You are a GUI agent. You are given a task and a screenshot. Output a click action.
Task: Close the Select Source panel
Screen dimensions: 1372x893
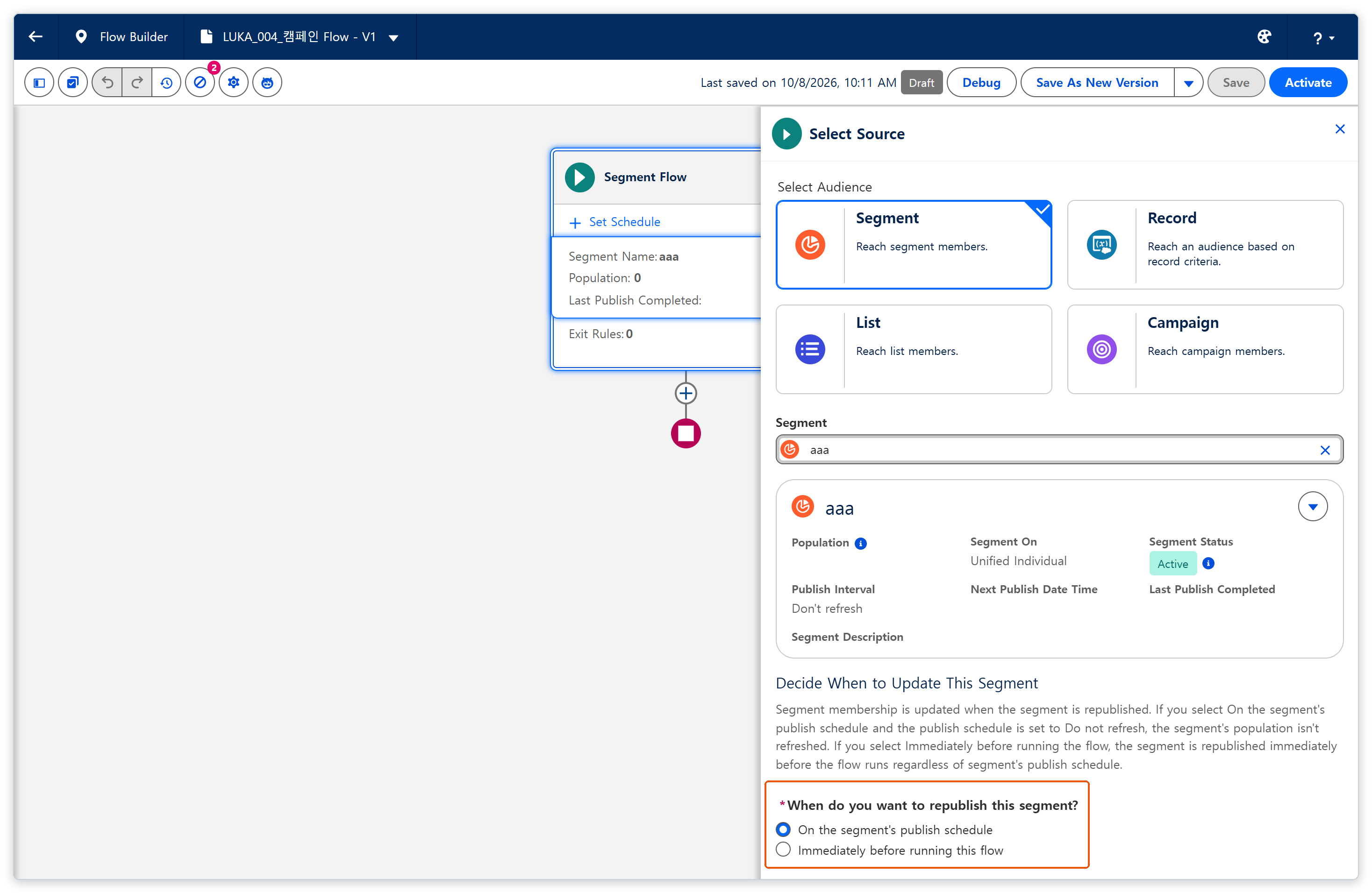(1340, 129)
